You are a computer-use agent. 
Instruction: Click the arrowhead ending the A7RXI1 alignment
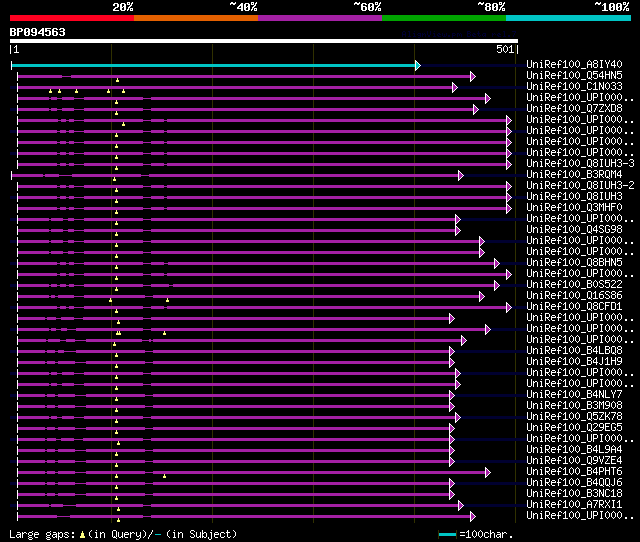click(x=461, y=506)
